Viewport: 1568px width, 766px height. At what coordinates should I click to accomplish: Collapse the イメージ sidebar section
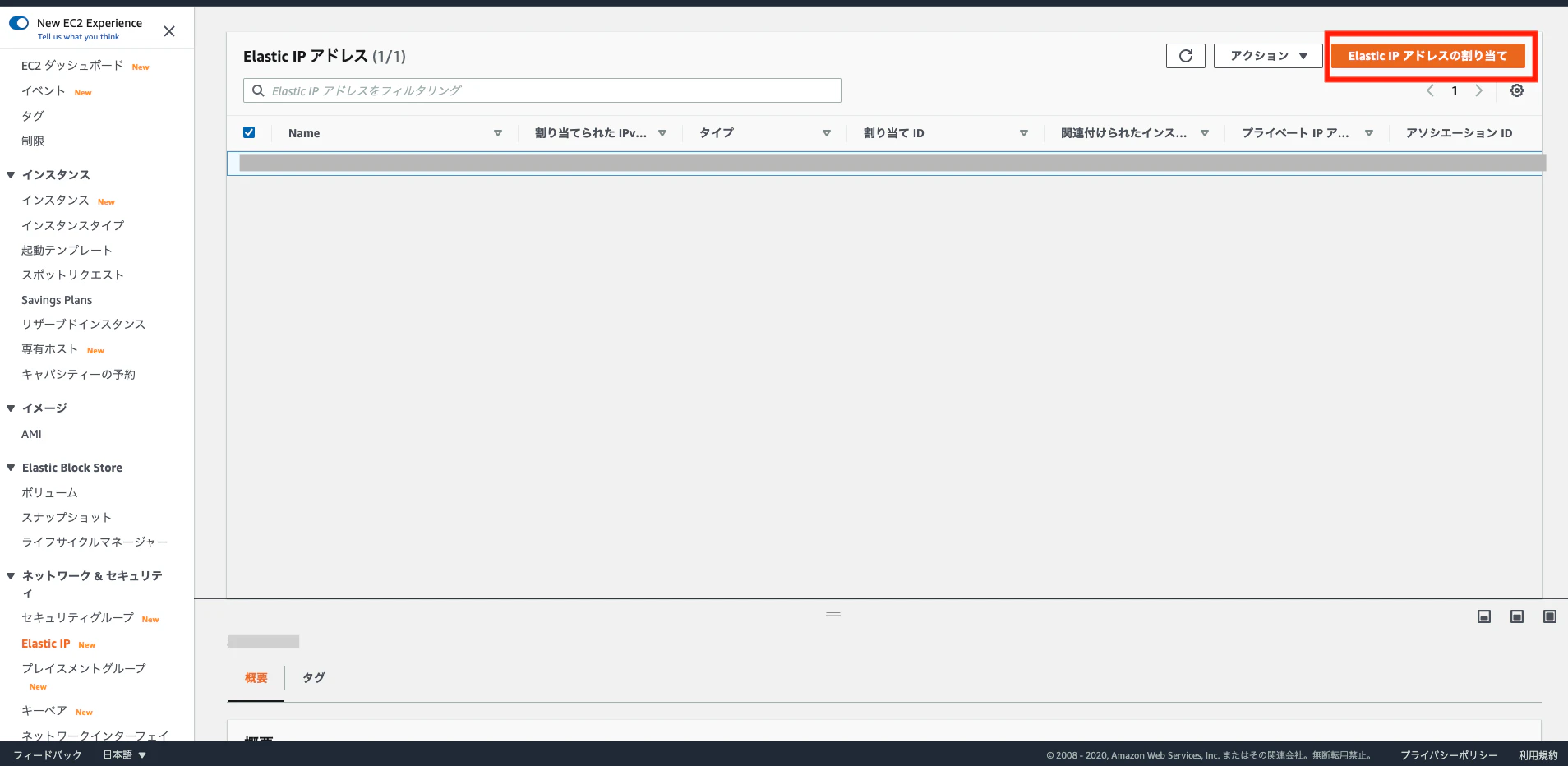pos(11,408)
